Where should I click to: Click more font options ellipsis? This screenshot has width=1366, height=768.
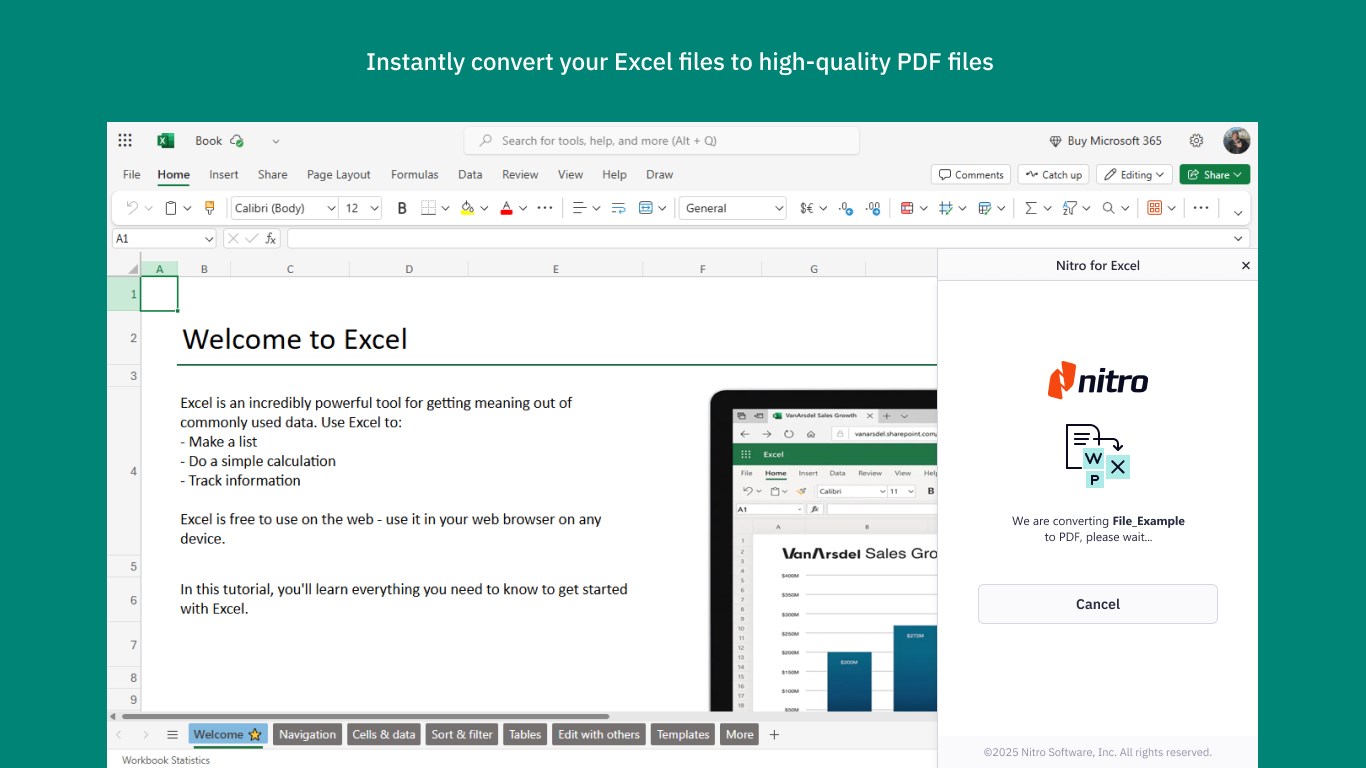[x=544, y=208]
